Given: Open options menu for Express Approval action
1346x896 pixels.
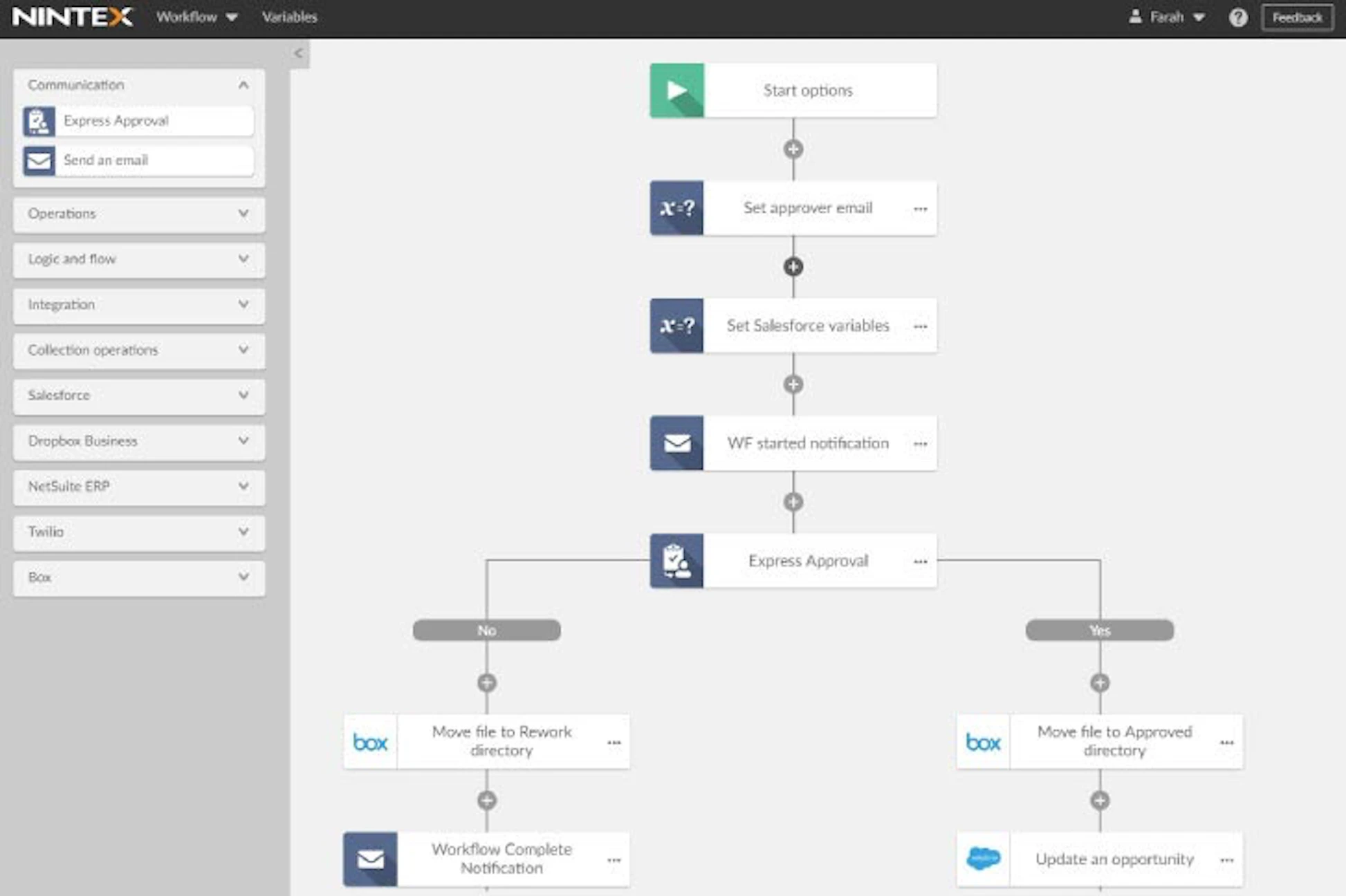Looking at the screenshot, I should point(920,561).
